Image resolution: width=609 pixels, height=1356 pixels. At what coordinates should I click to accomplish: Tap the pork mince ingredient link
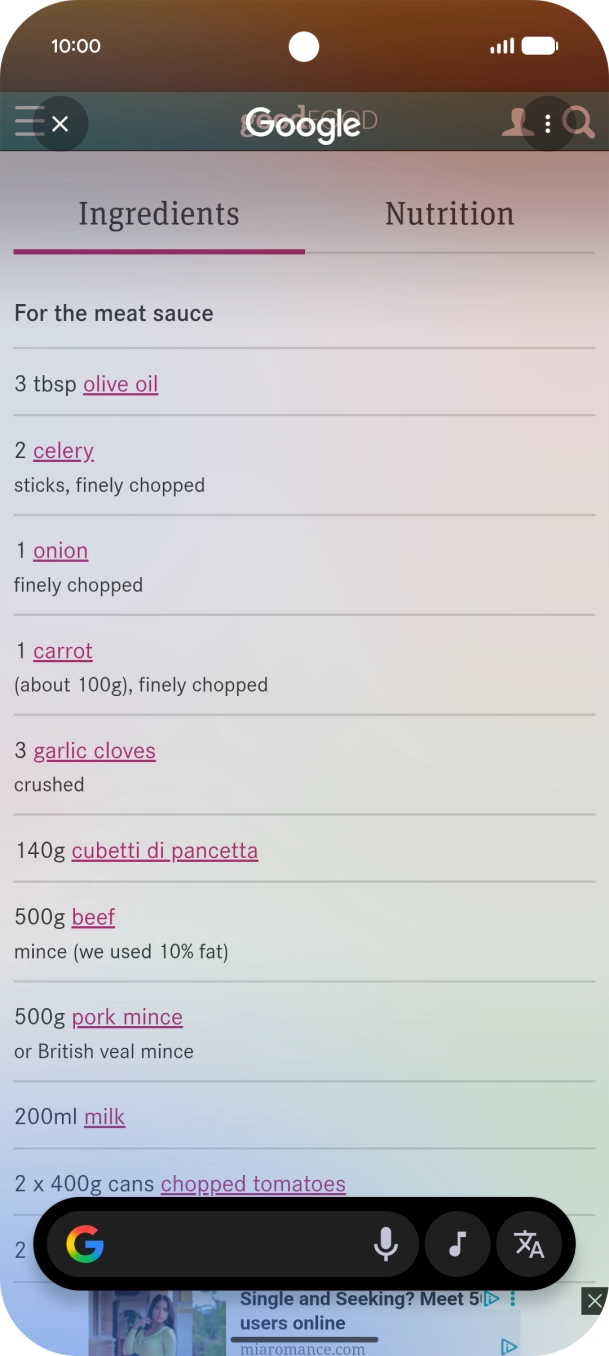127,1017
